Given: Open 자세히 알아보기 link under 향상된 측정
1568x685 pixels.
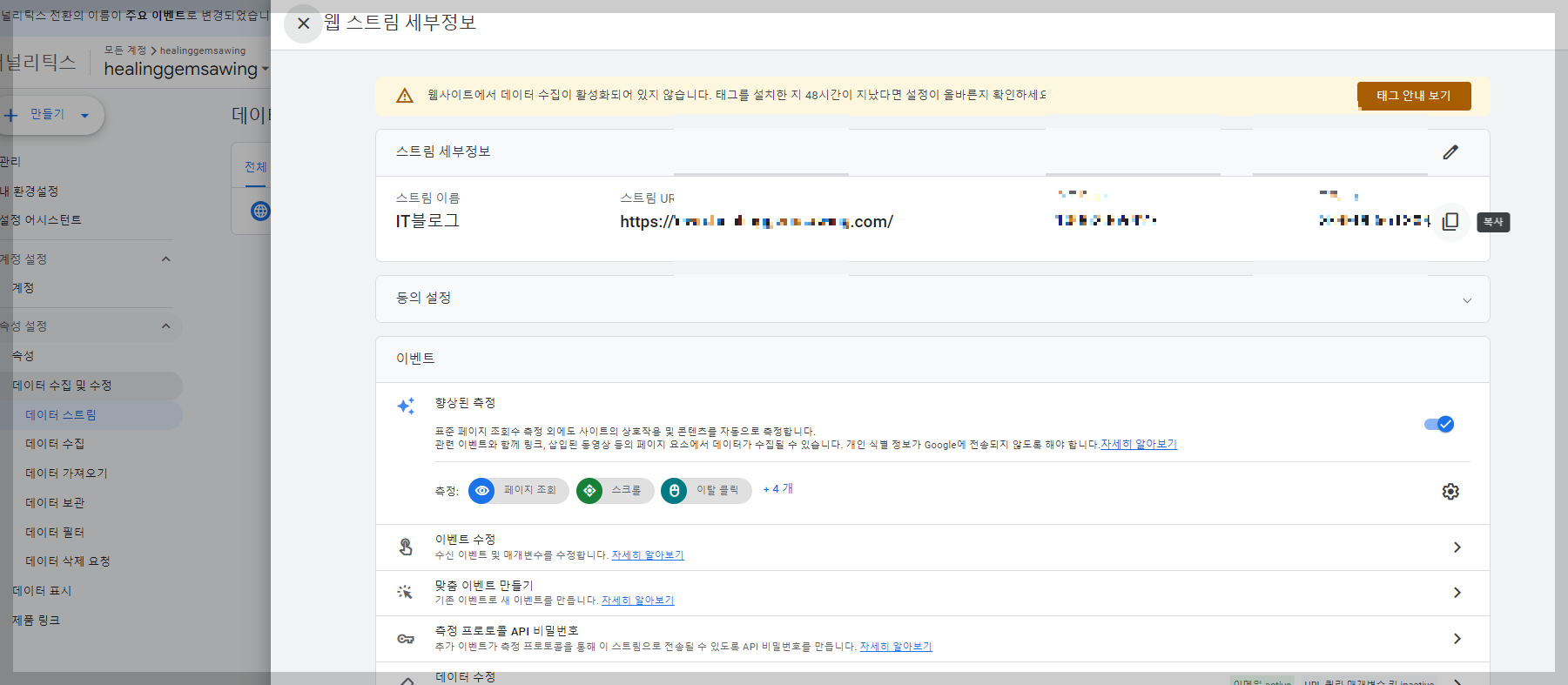Looking at the screenshot, I should 1139,444.
